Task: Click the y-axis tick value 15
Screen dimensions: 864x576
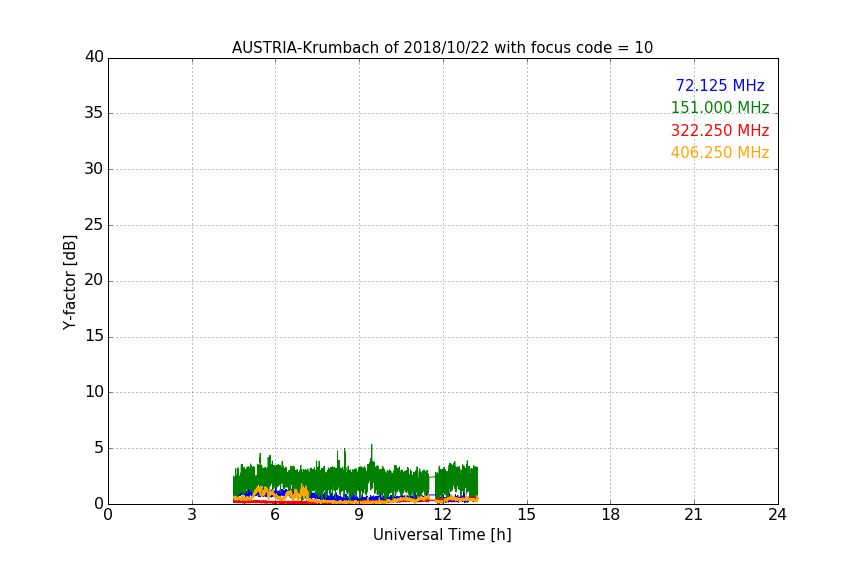Action: 94,336
